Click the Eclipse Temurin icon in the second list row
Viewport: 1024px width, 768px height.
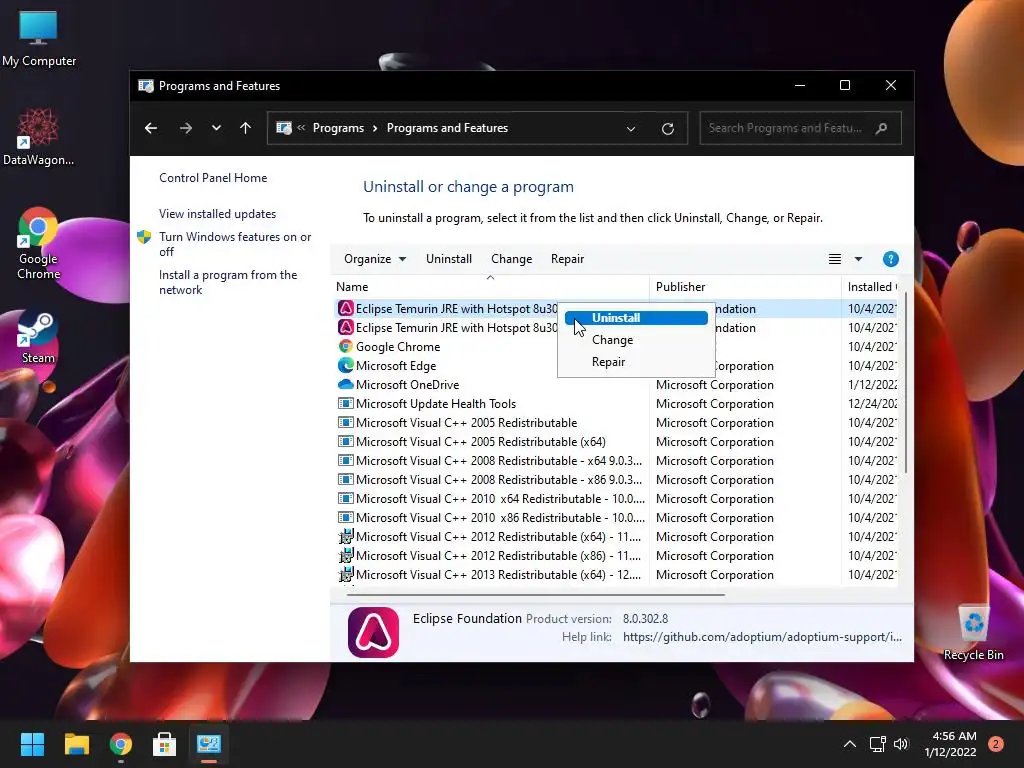[345, 327]
